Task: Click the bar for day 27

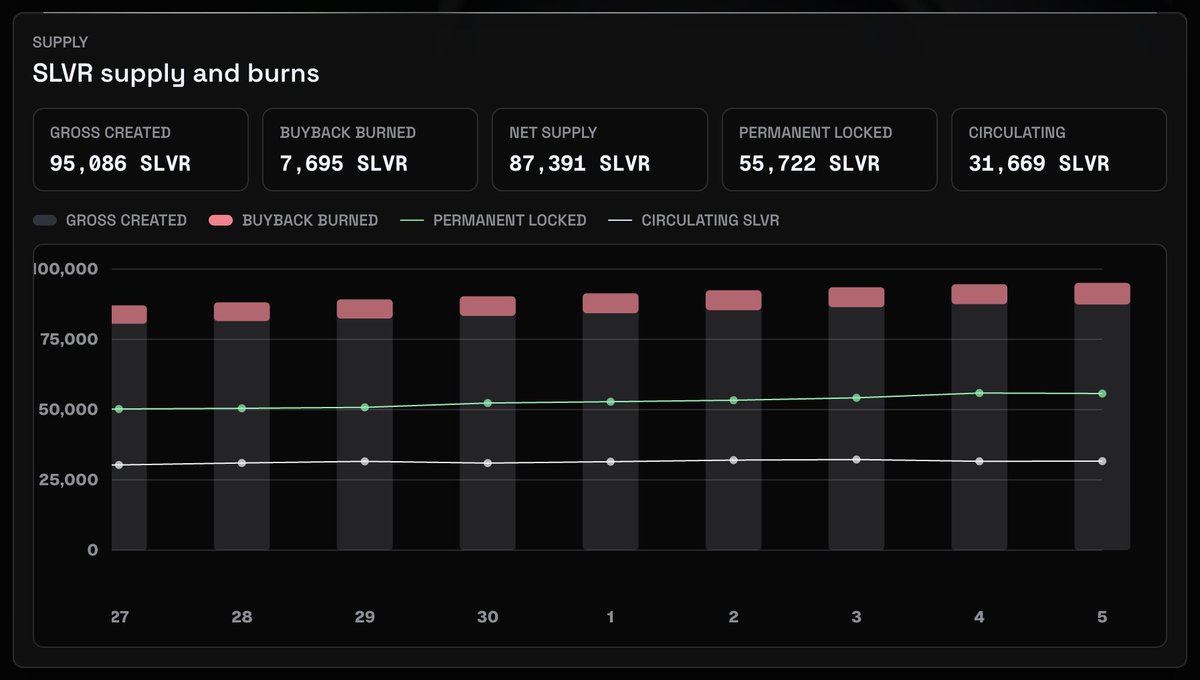Action: [x=129, y=428]
